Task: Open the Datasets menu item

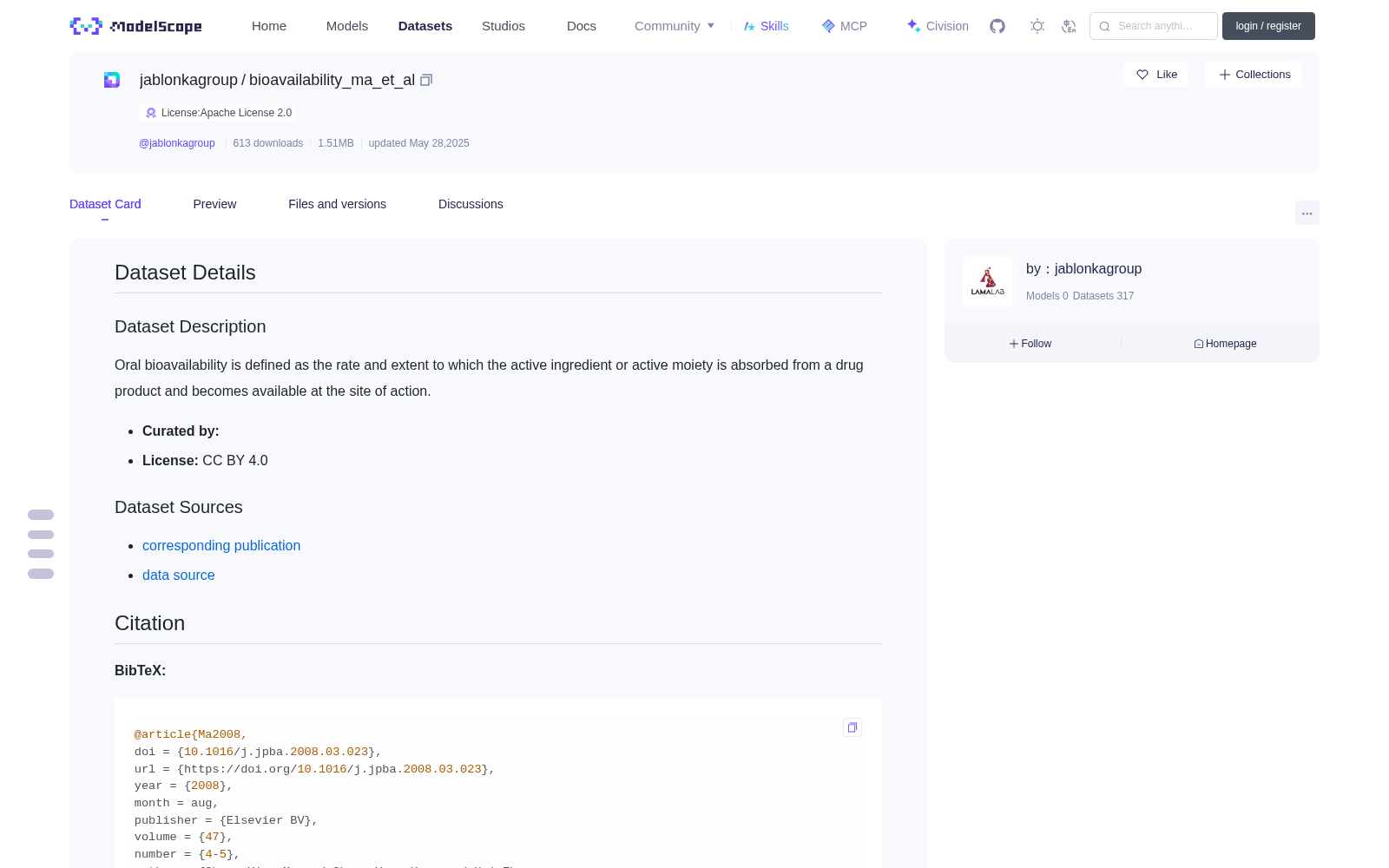Action: [x=425, y=26]
